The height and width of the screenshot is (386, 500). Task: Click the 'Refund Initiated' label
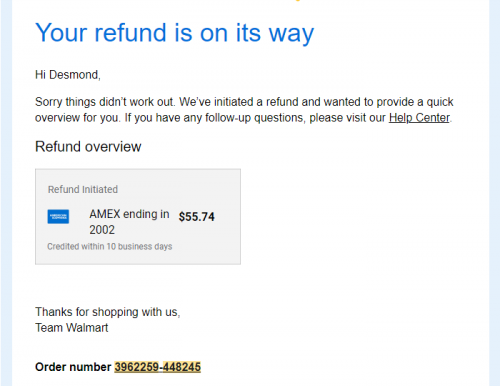83,189
